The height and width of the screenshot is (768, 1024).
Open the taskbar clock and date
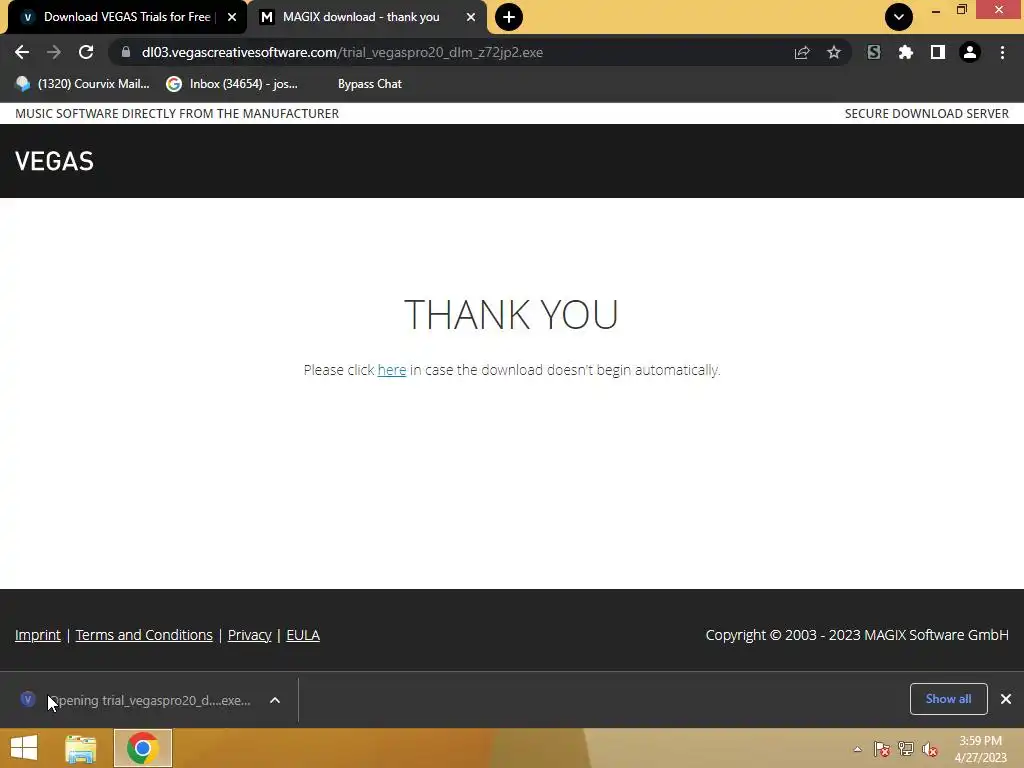[x=980, y=749]
